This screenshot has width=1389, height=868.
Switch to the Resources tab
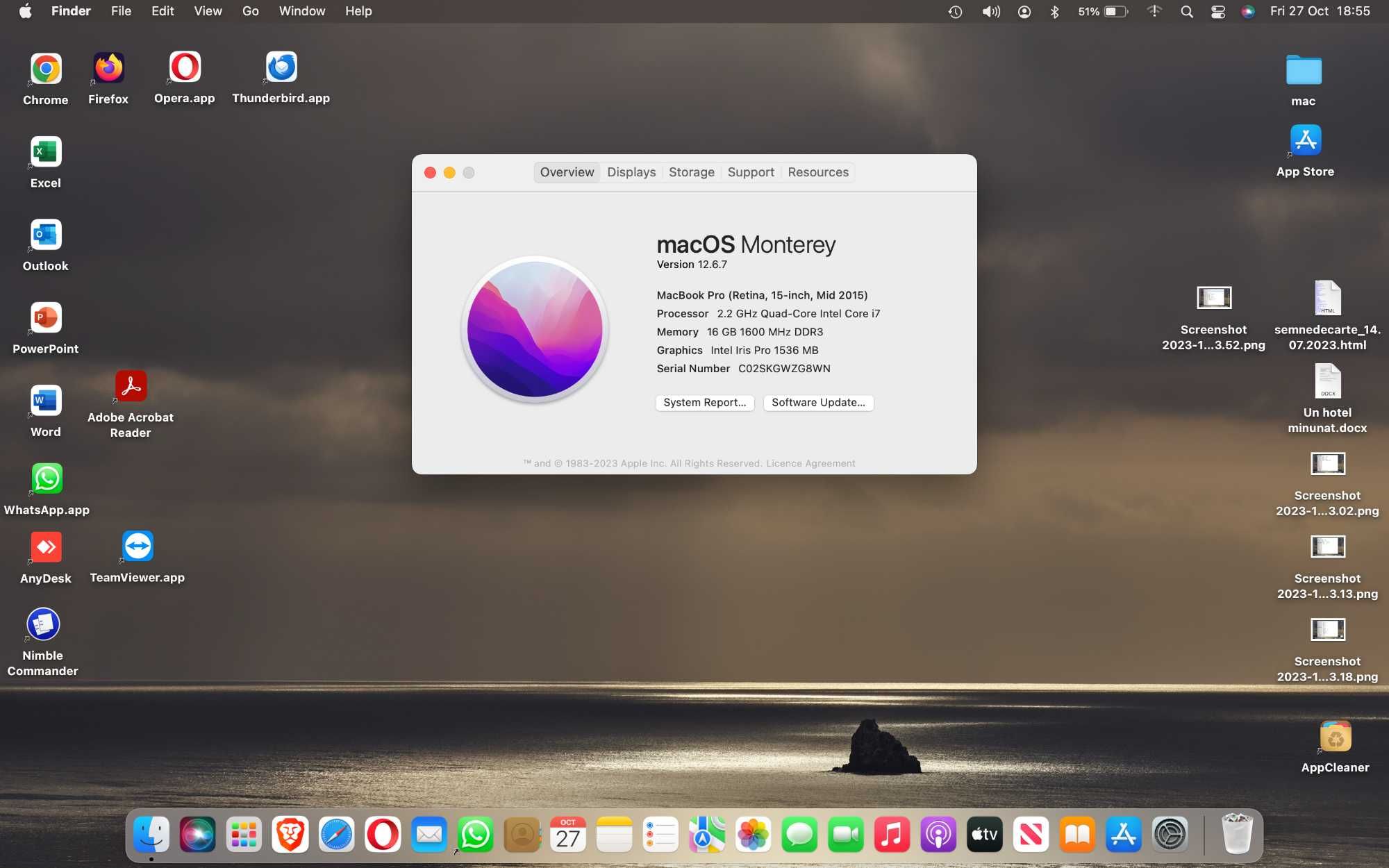pos(818,172)
